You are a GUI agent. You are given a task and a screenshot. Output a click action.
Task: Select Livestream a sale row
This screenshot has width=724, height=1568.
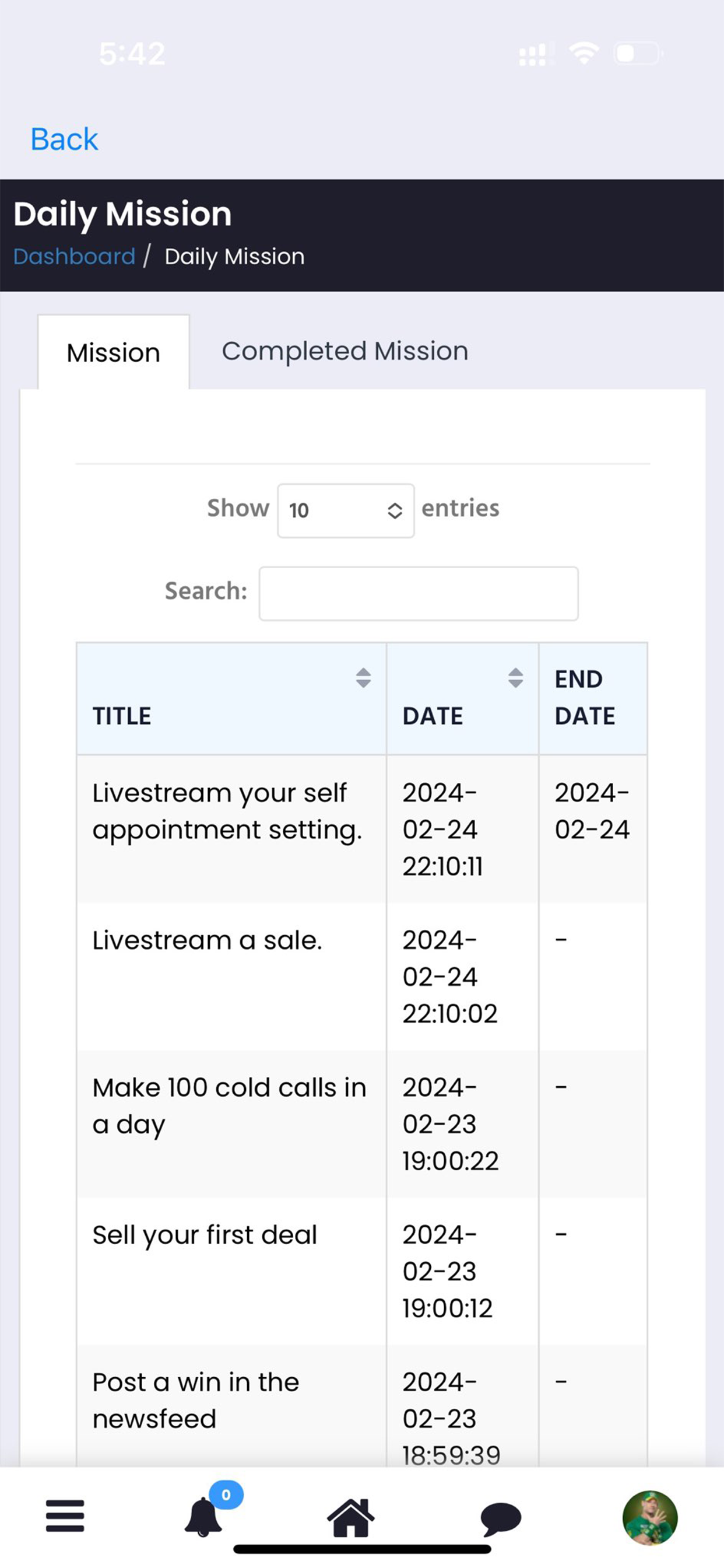[361, 977]
